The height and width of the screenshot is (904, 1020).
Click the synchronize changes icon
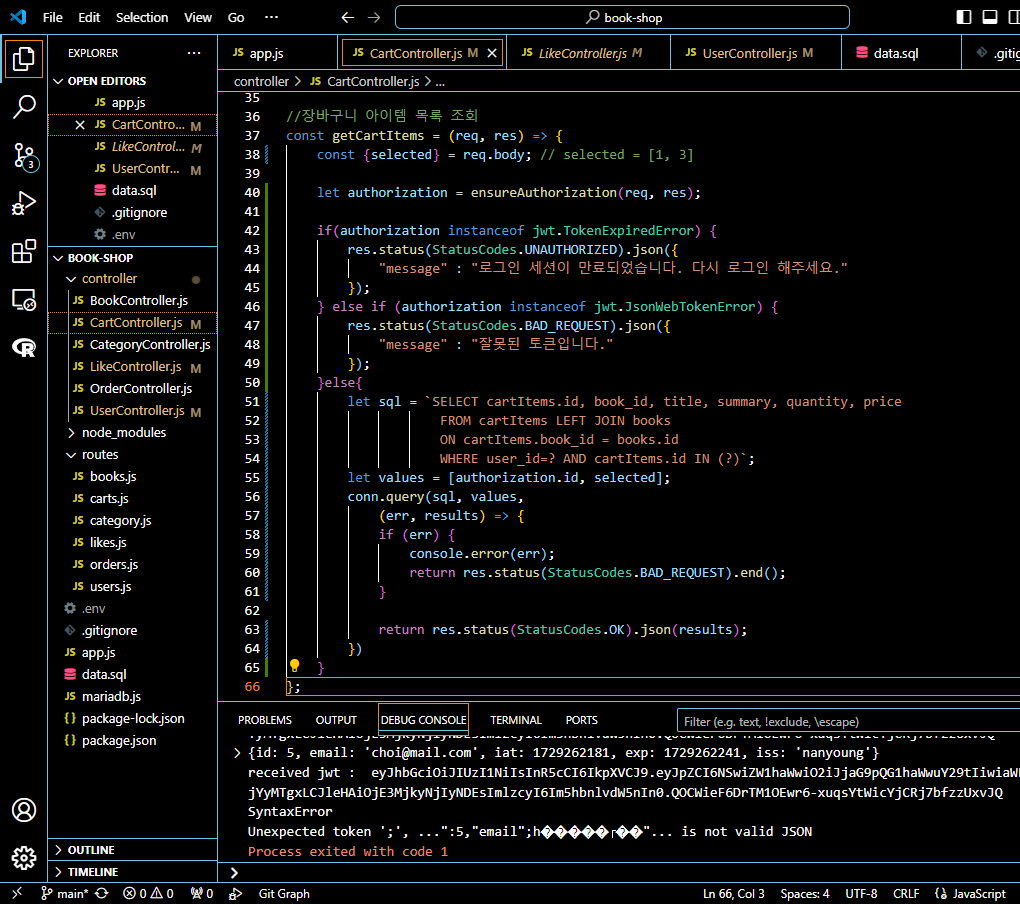tap(102, 894)
